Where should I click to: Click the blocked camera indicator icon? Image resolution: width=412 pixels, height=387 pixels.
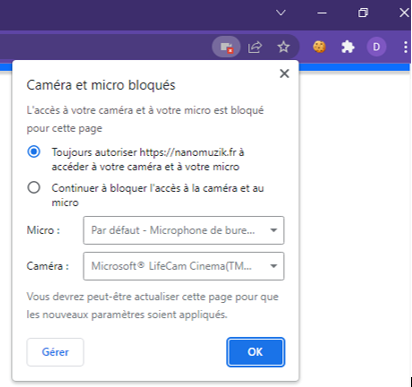pyautogui.click(x=226, y=47)
